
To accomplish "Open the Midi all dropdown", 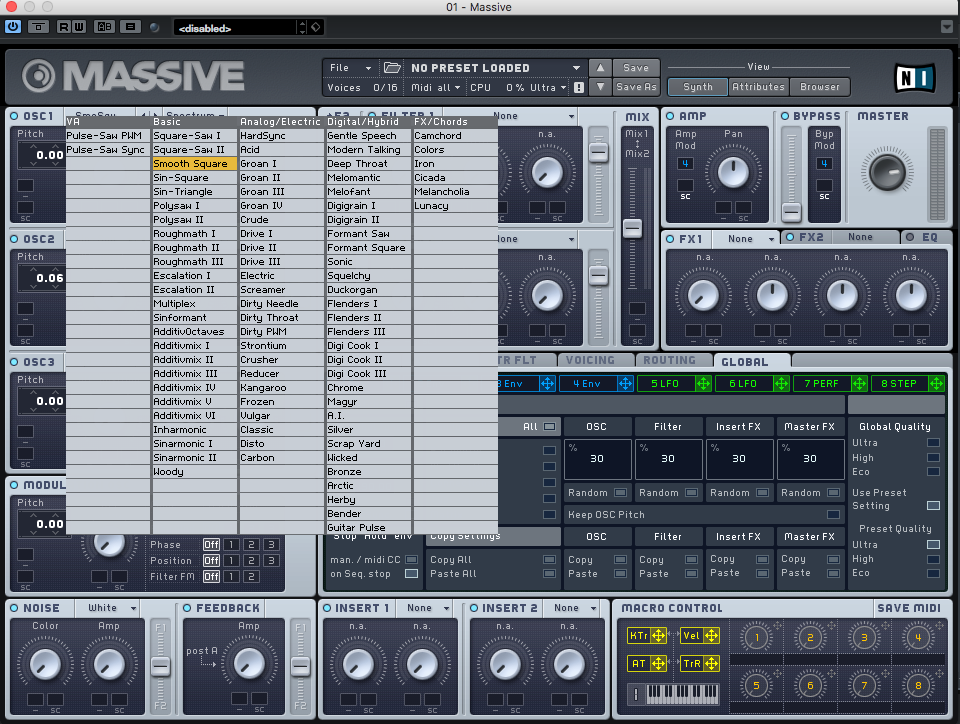I will click(x=436, y=88).
